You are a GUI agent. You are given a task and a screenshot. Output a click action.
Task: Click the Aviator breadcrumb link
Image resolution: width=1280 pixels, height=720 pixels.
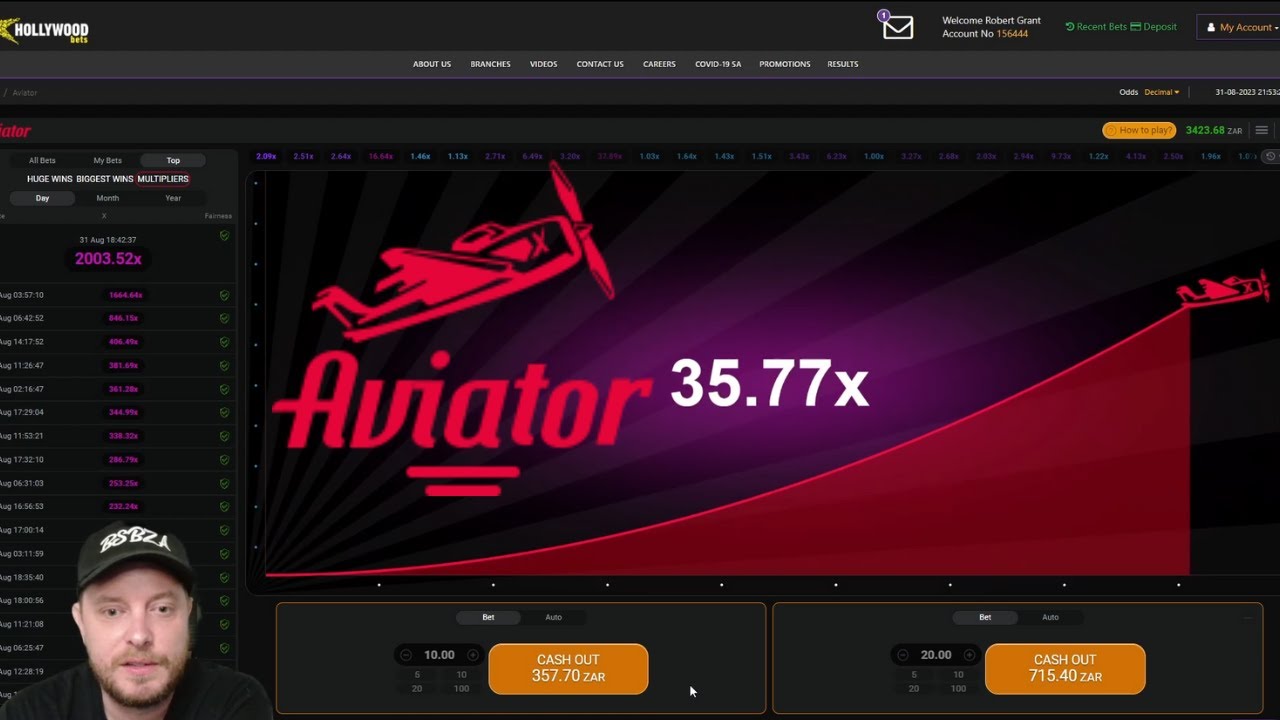[25, 93]
